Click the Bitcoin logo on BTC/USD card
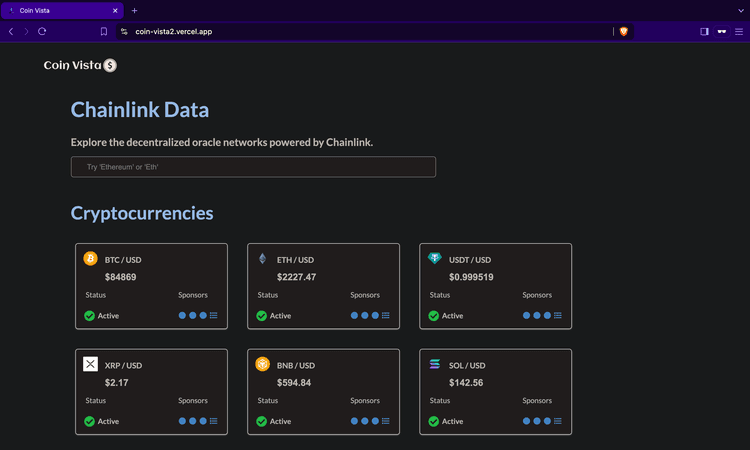 (90, 259)
